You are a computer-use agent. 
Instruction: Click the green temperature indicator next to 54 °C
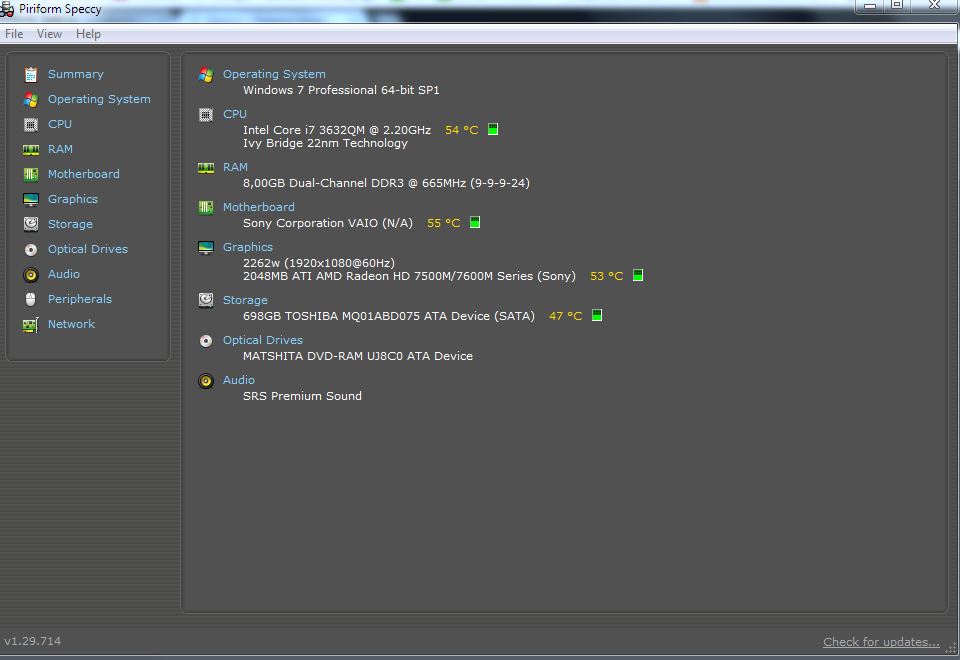493,129
